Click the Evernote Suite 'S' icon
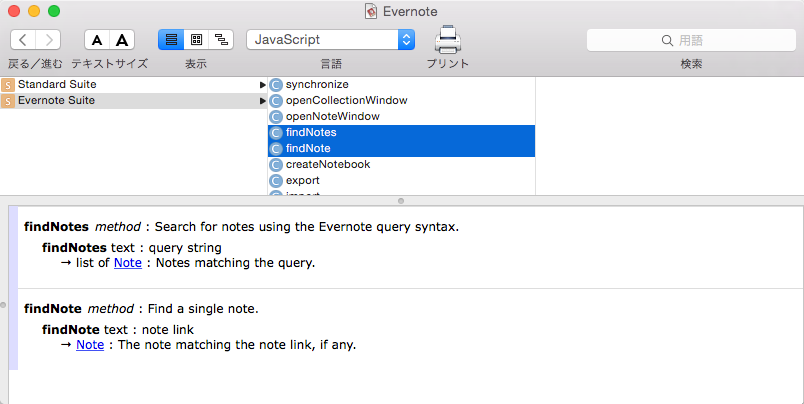The height and width of the screenshot is (404, 804). 8,101
